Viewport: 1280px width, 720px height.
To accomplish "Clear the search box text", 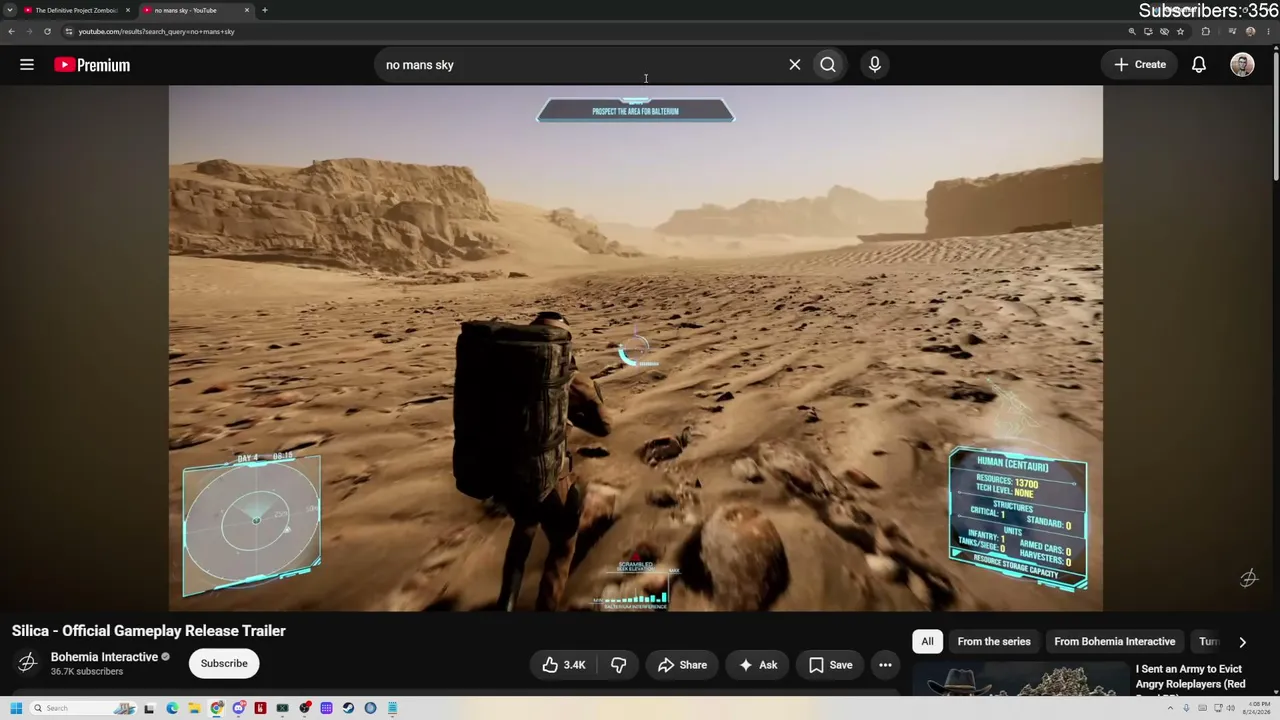I will [x=795, y=65].
